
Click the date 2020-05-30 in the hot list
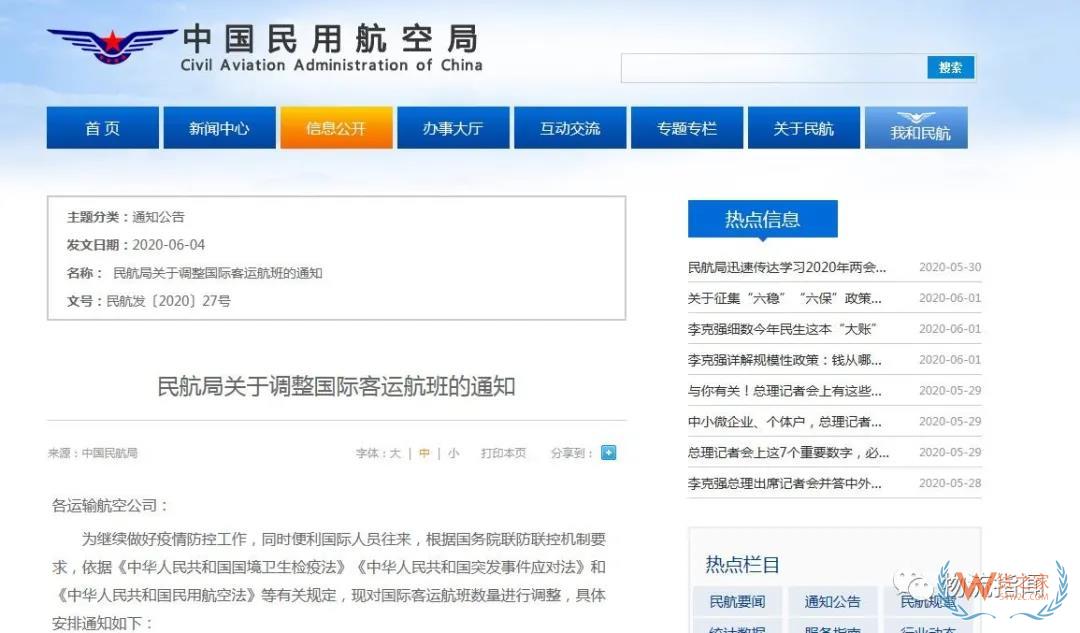[x=950, y=267]
